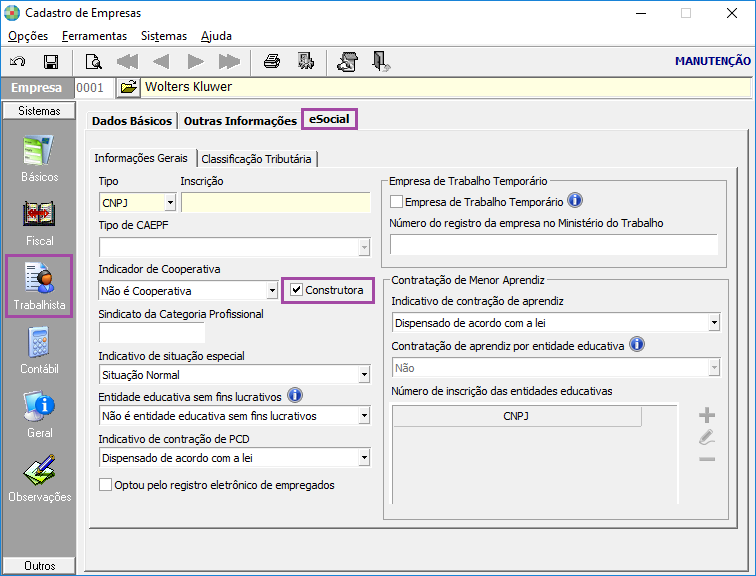Click the Outros sidebar button
Screen dimensions: 756x576
point(39,565)
